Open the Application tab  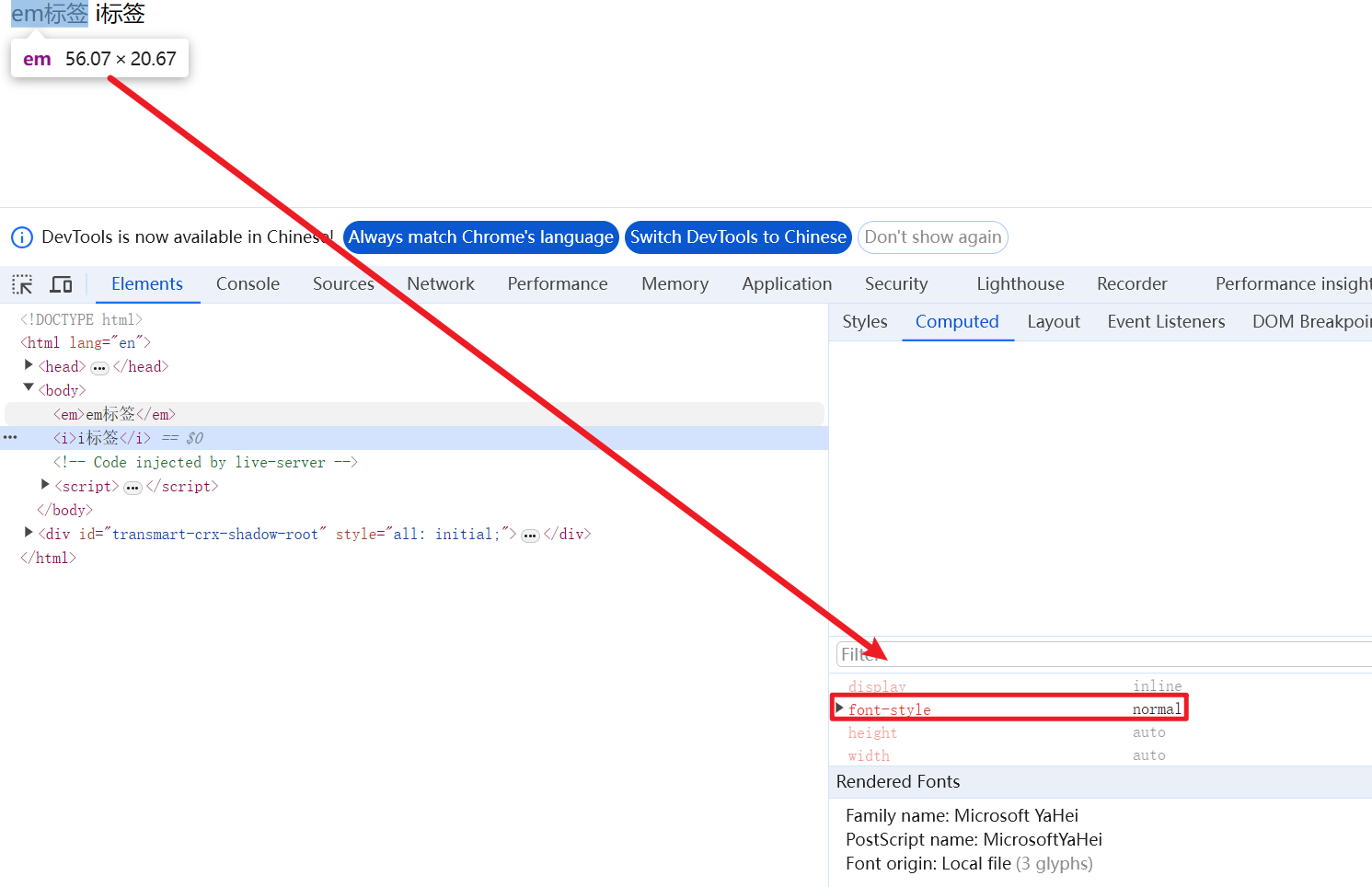coord(787,284)
